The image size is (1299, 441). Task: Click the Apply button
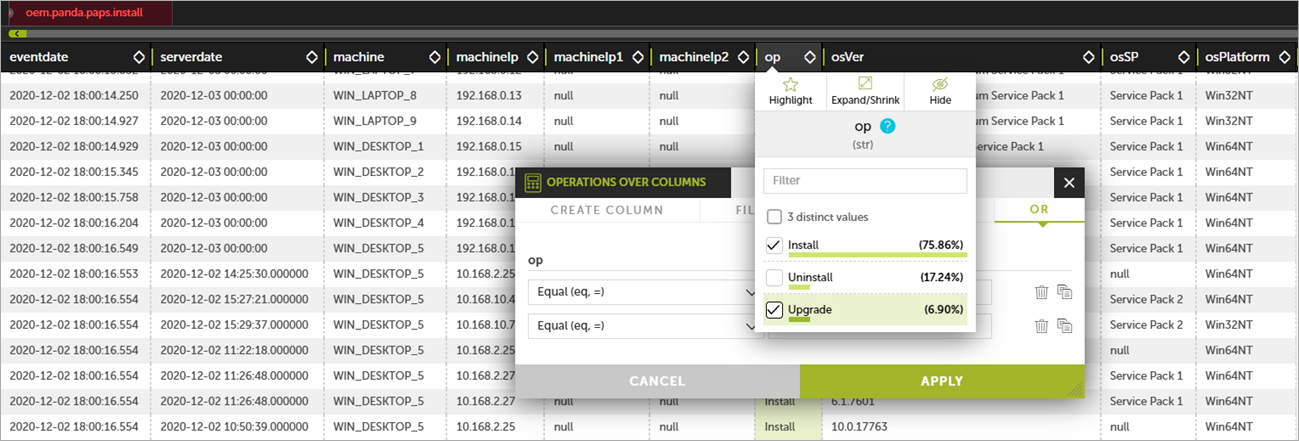pyautogui.click(x=942, y=381)
